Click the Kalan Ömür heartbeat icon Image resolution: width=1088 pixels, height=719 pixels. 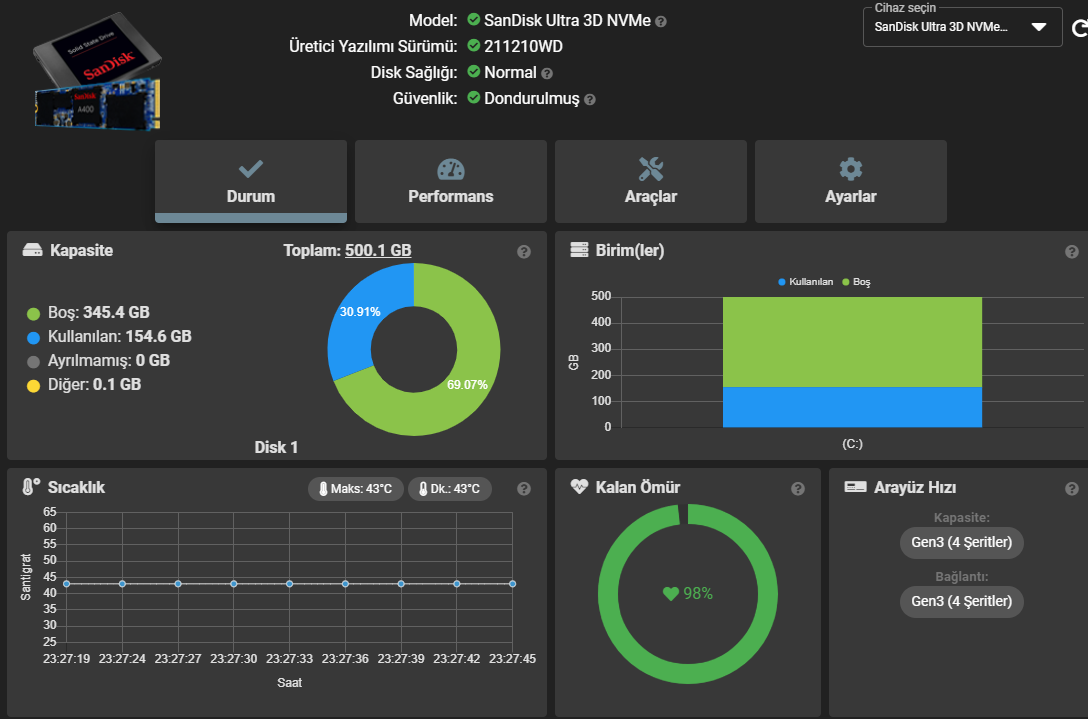pyautogui.click(x=579, y=487)
